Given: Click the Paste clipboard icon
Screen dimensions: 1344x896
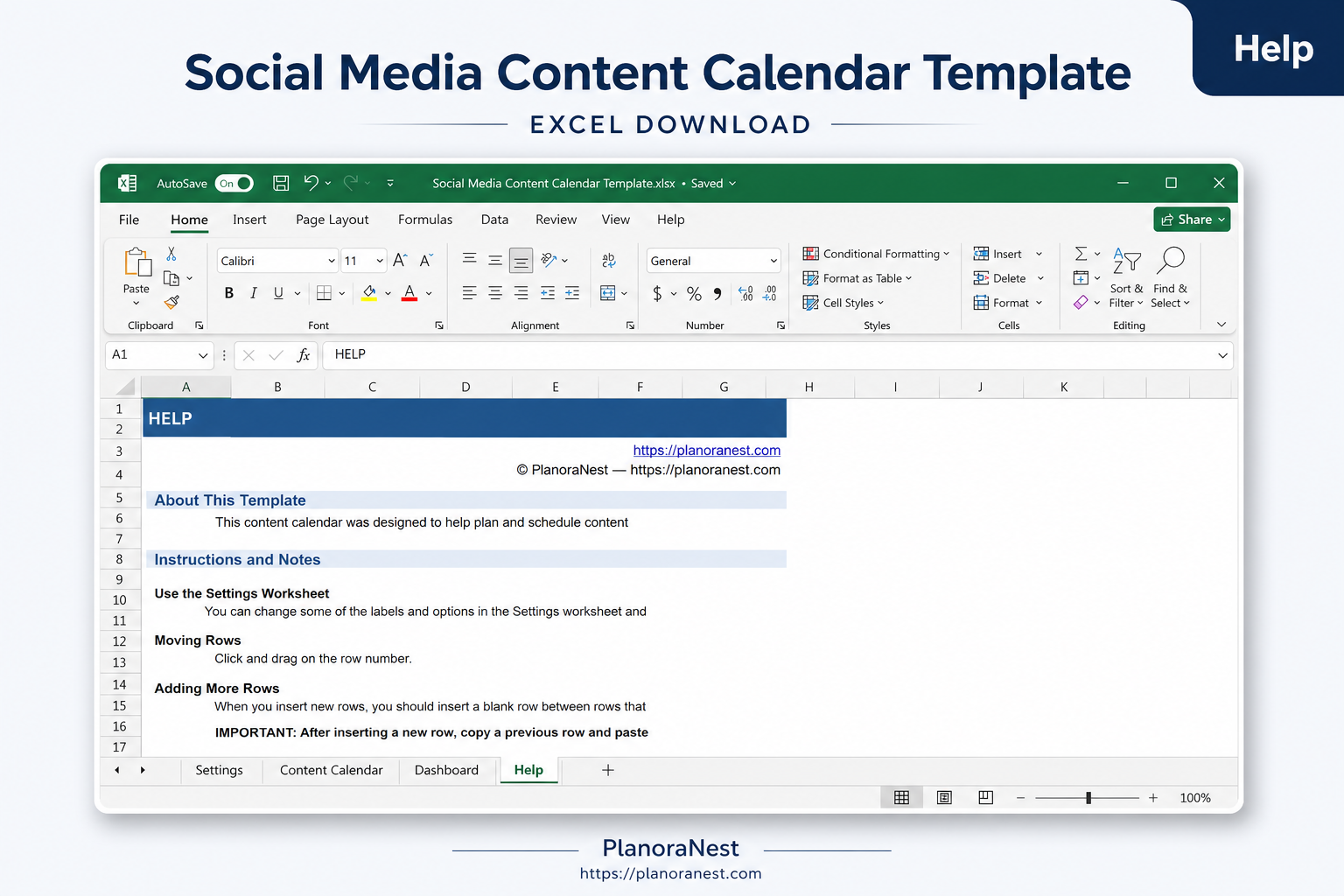Looking at the screenshot, I should (x=137, y=262).
